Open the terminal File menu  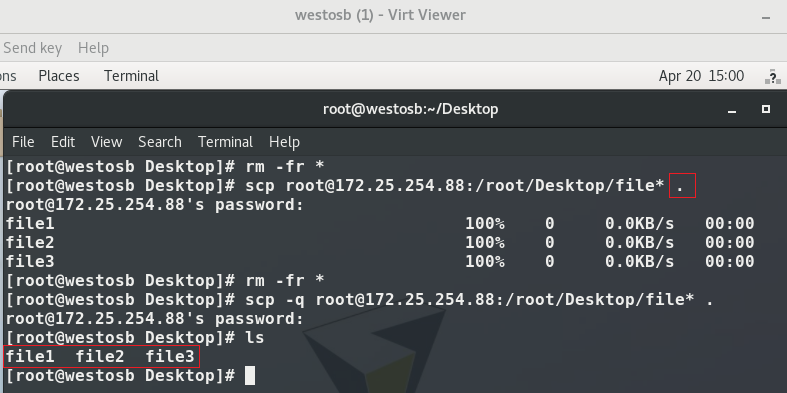tap(23, 142)
